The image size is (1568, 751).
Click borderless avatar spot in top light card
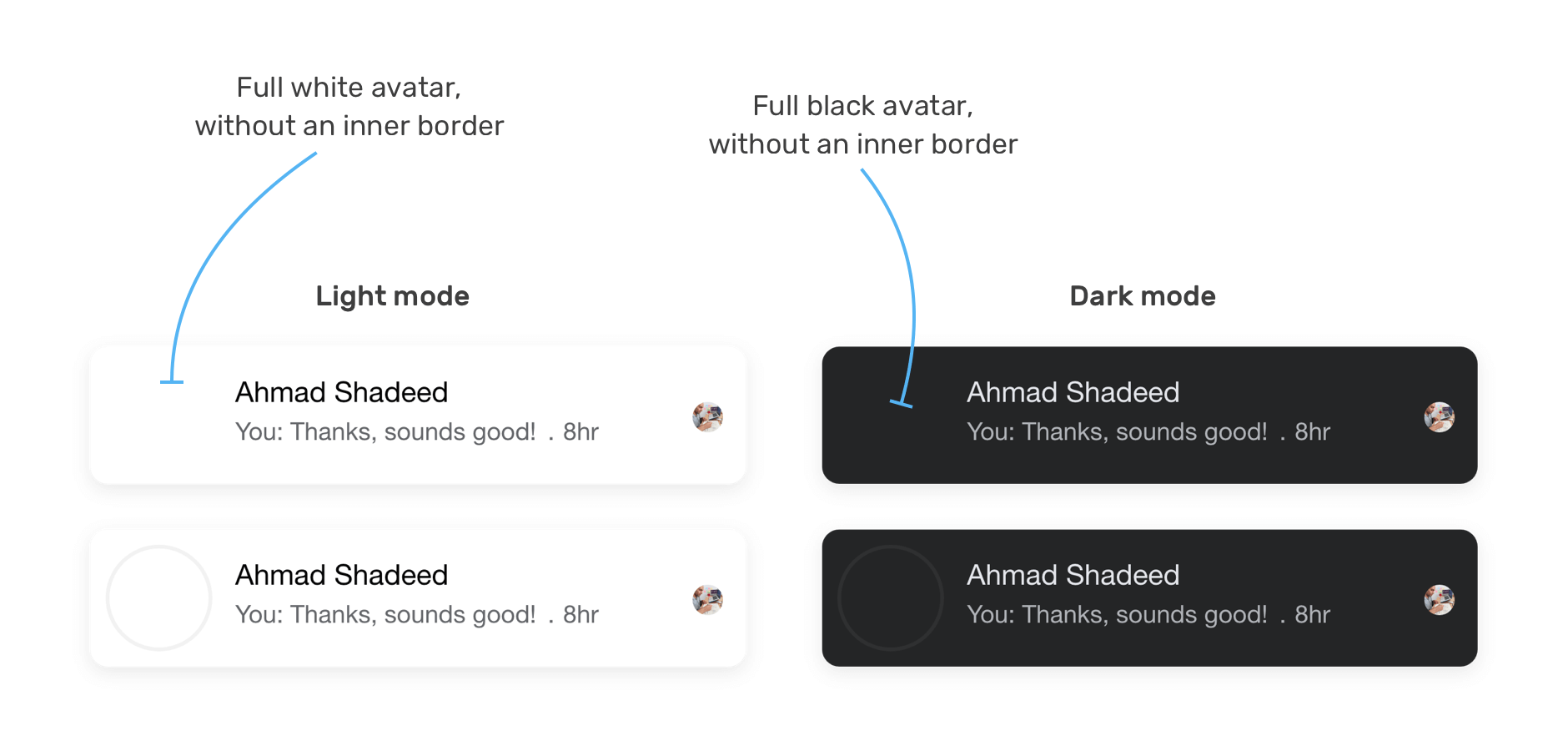pos(158,415)
